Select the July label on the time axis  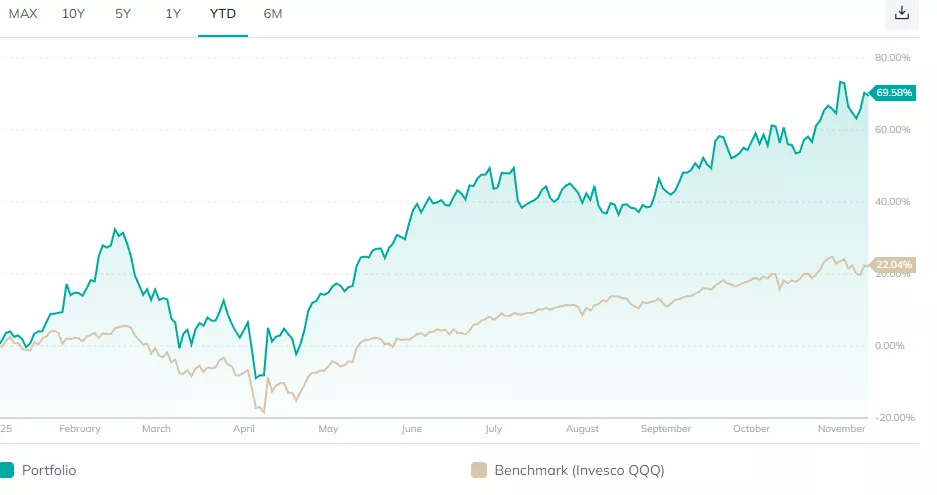[x=492, y=429]
